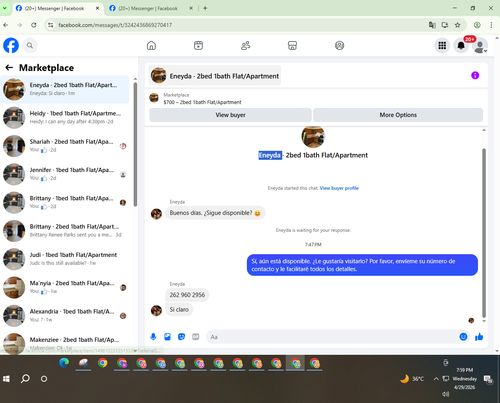
Task: Open Groups icon in top navigation
Action: click(x=339, y=45)
